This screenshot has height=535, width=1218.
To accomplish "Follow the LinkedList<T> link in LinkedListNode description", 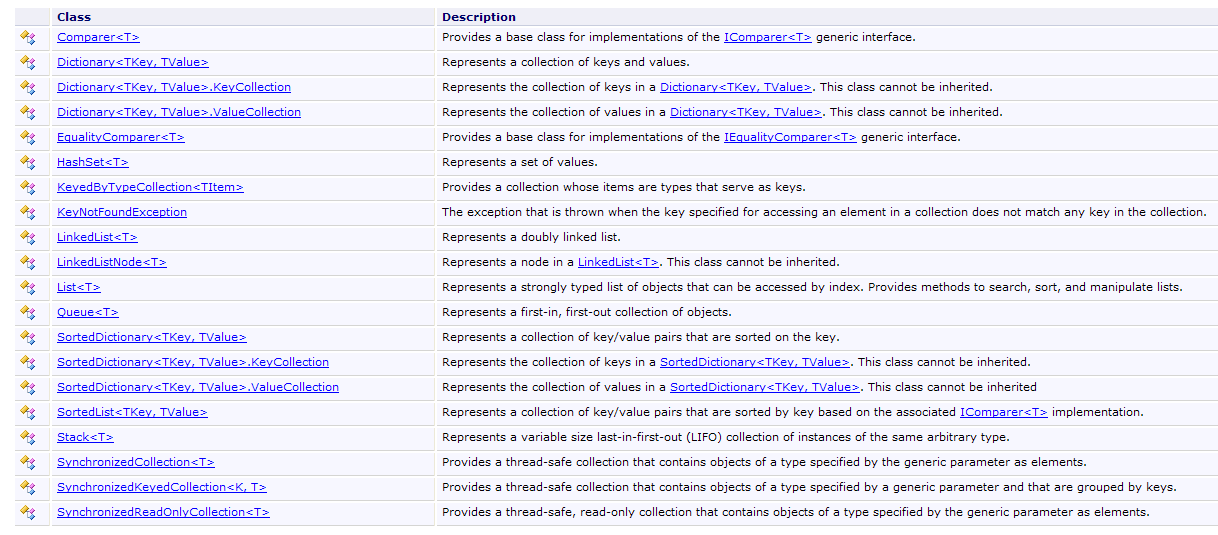I will pyautogui.click(x=618, y=262).
